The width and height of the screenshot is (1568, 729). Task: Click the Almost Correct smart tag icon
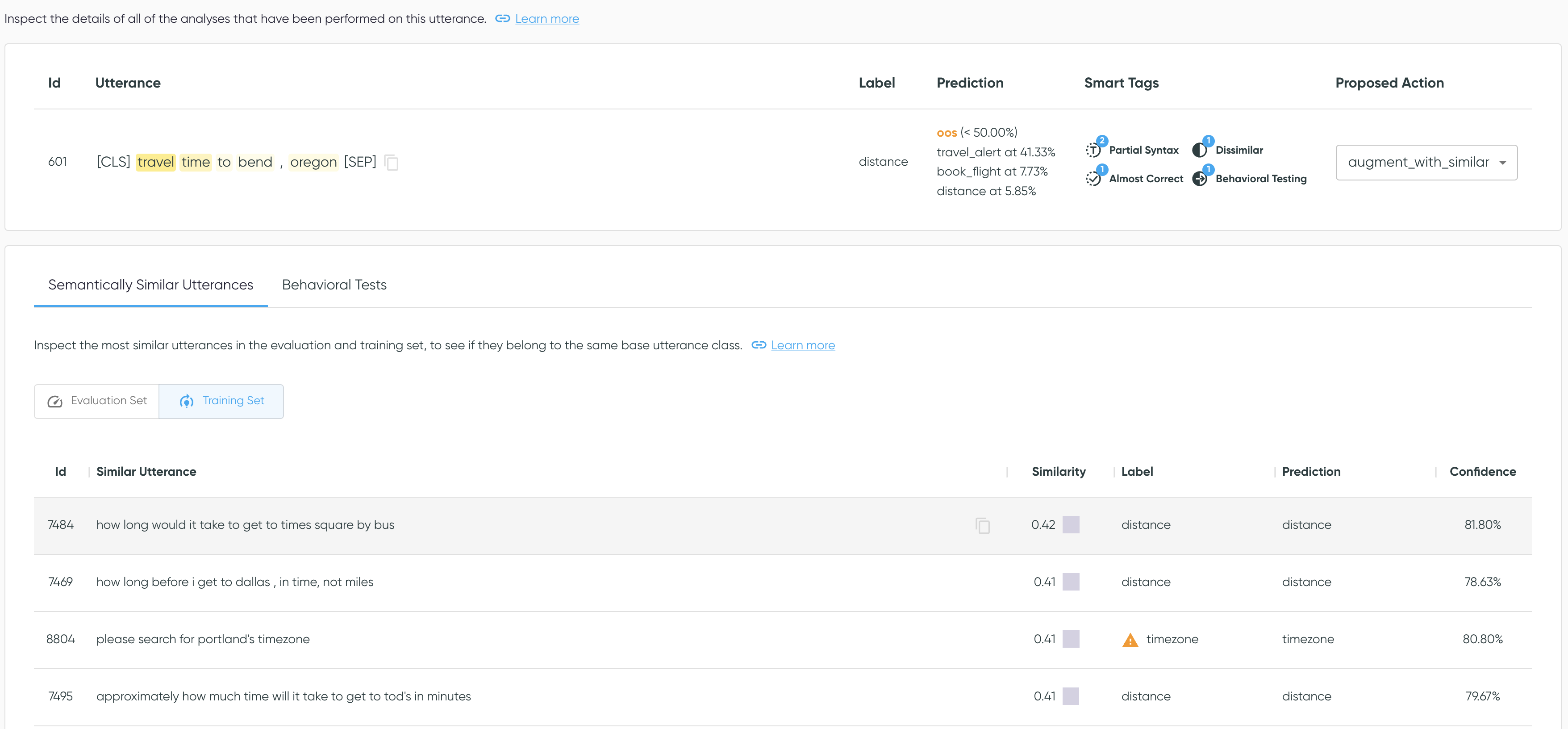pos(1093,178)
